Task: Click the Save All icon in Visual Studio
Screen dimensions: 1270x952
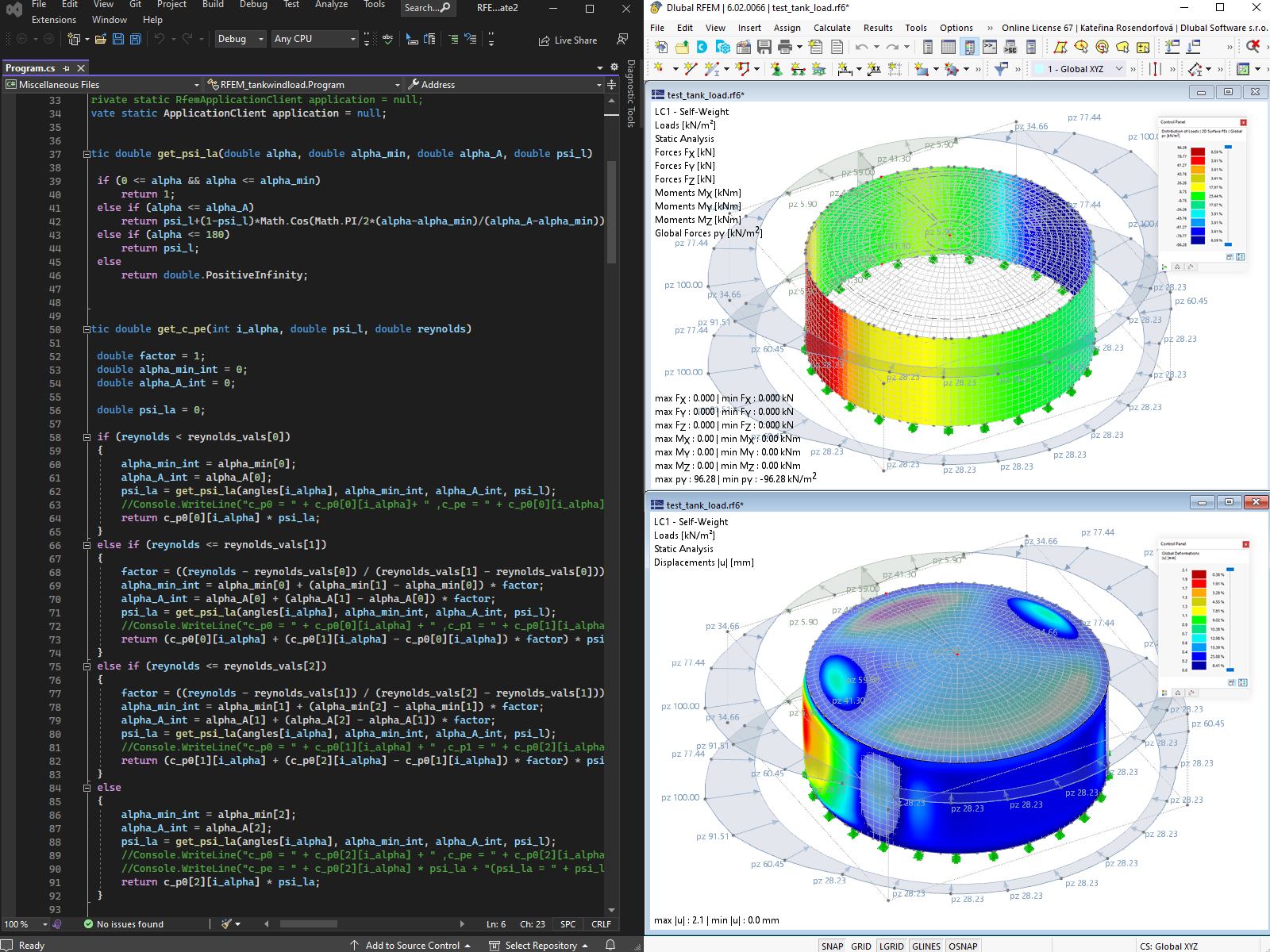Action: (x=134, y=38)
